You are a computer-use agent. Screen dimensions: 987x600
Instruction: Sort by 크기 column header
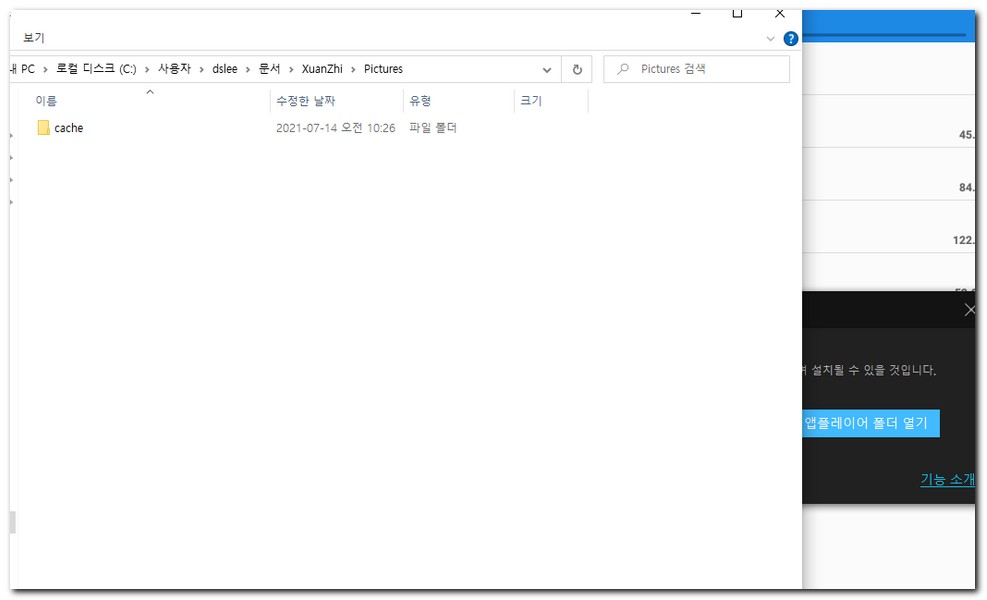(530, 102)
